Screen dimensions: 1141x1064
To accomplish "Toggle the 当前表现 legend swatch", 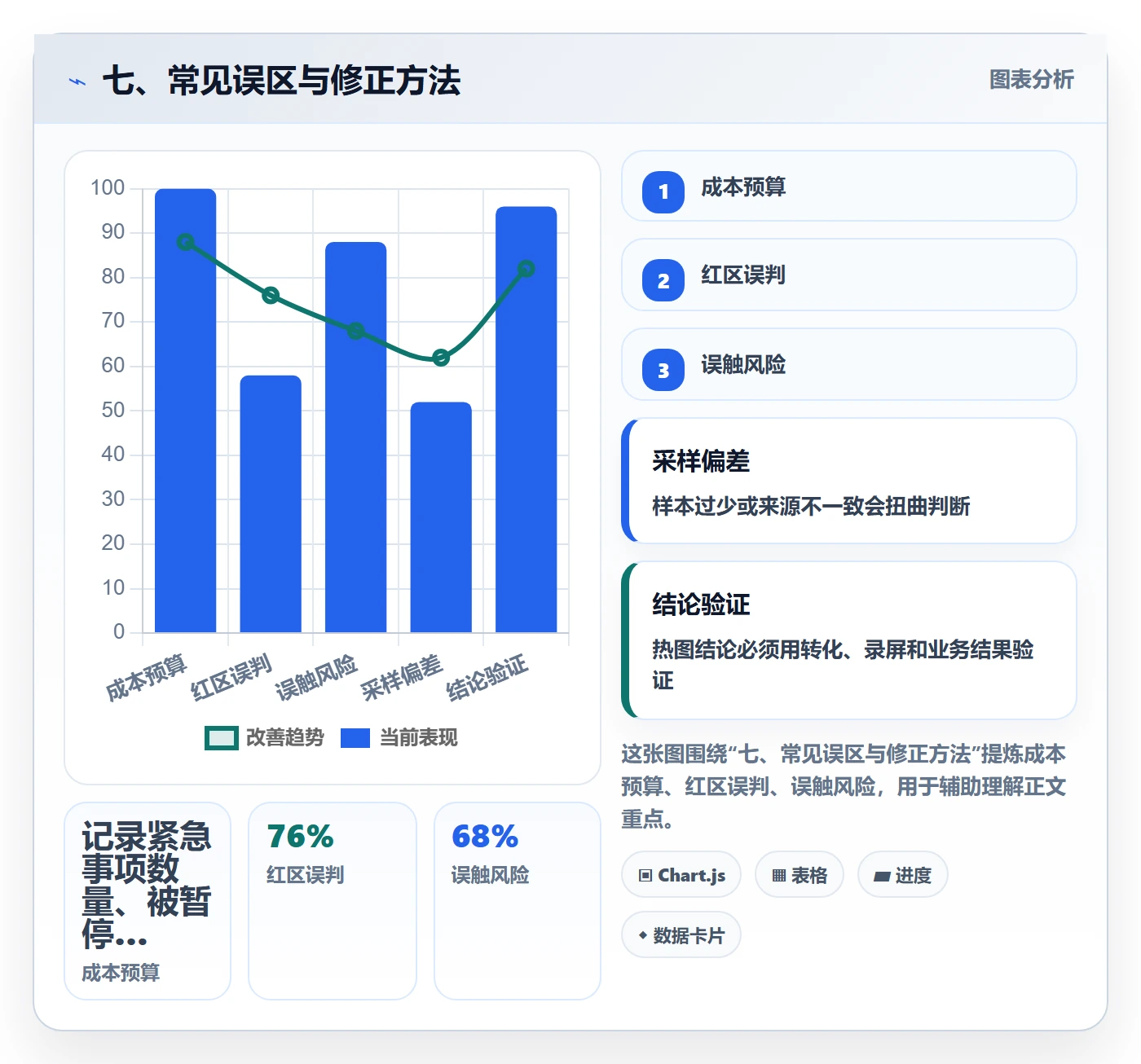I will coord(355,737).
